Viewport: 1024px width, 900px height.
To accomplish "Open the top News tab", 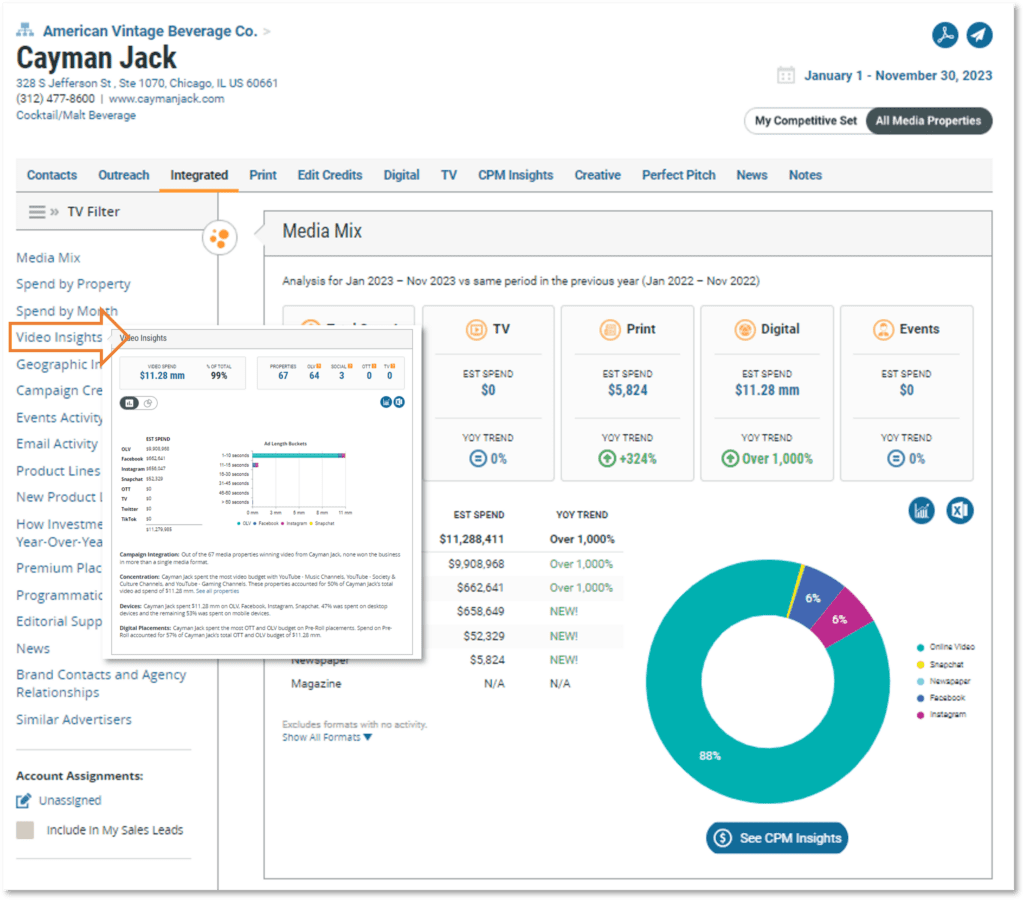I will (752, 175).
